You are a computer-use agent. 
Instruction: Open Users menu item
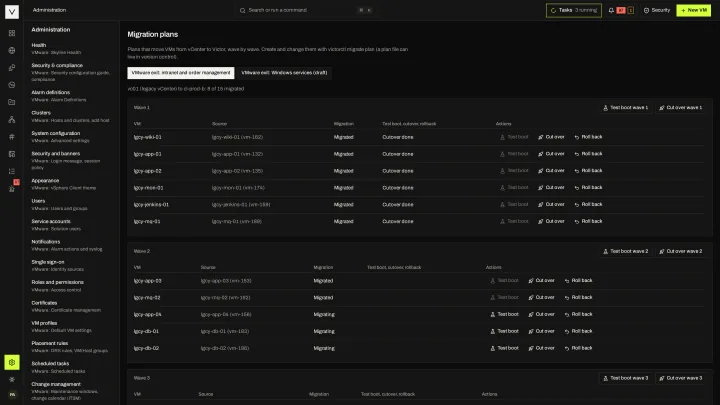pyautogui.click(x=71, y=204)
